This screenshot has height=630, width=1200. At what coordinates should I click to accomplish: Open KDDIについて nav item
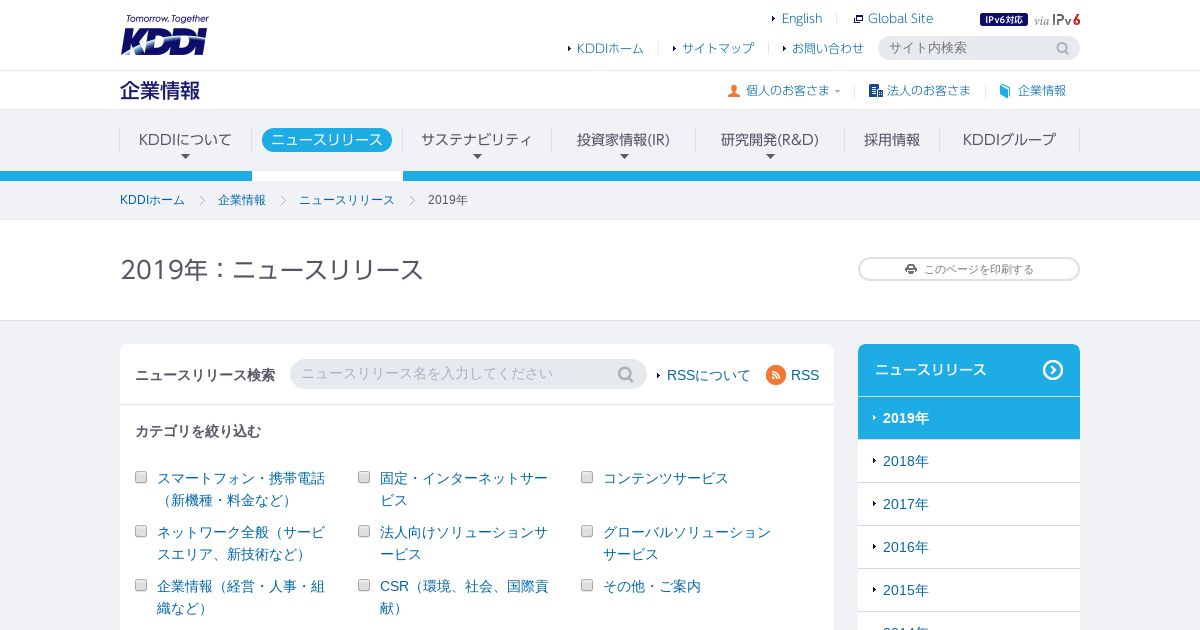click(185, 140)
